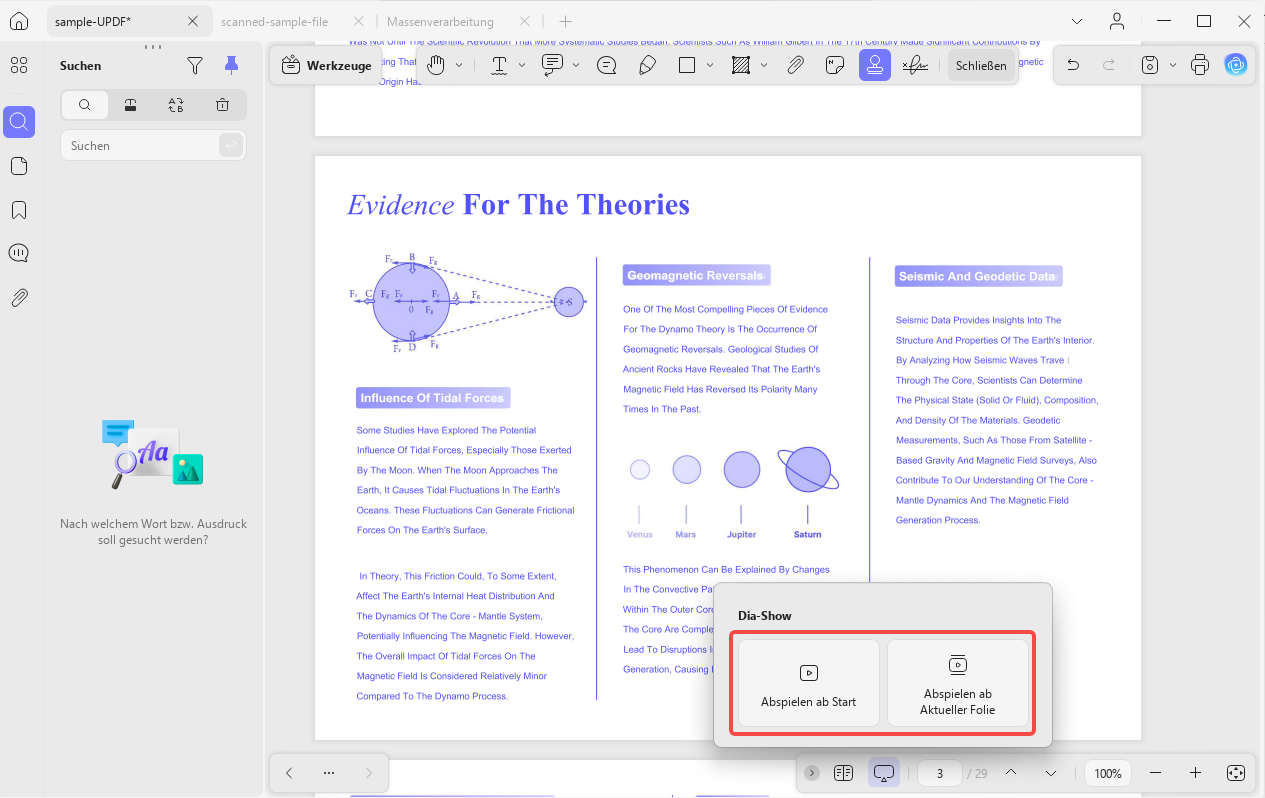The image size is (1265, 798).
Task: Click the filter icon in search panel
Action: point(196,65)
